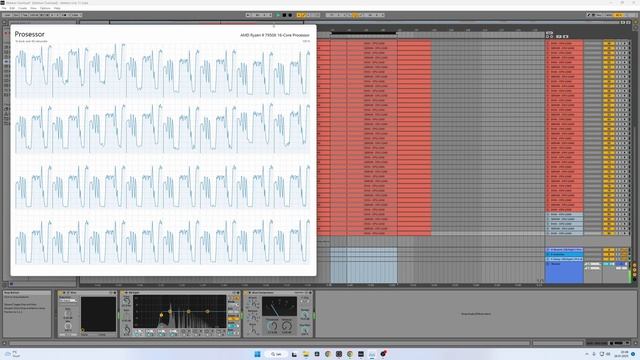Open the Edit menu

(12, 8)
